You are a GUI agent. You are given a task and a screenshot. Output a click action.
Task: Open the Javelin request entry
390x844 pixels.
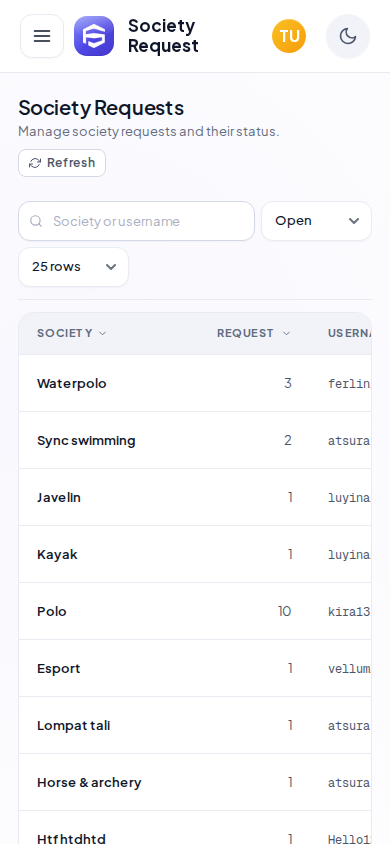click(195, 497)
